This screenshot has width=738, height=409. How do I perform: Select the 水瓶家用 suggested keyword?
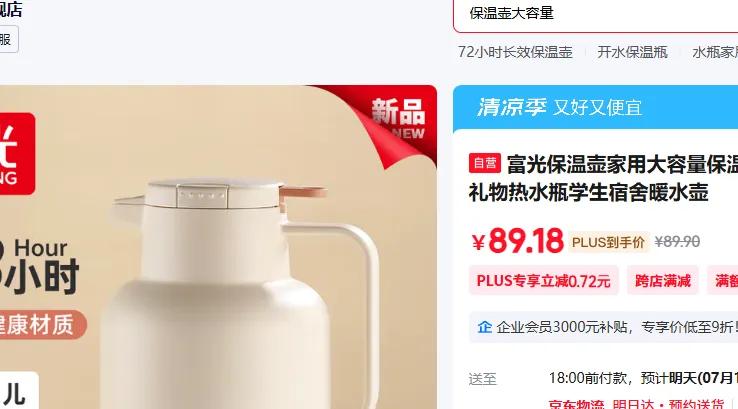click(715, 52)
